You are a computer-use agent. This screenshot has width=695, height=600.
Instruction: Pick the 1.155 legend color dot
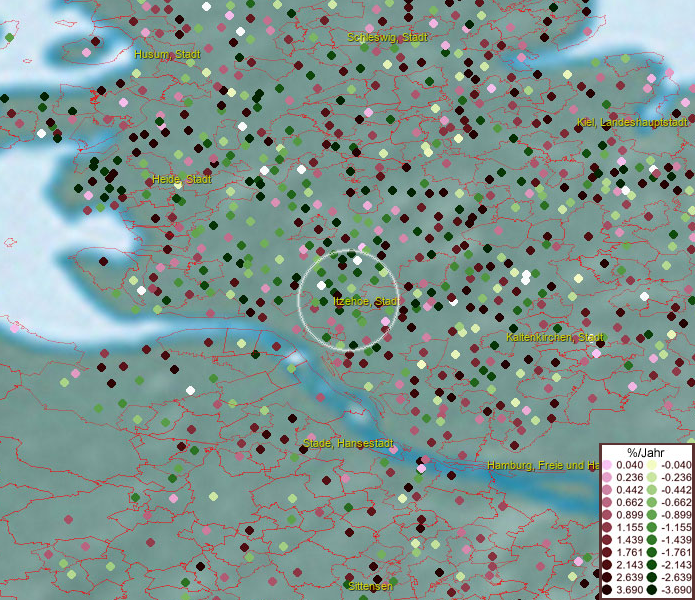coord(607,527)
